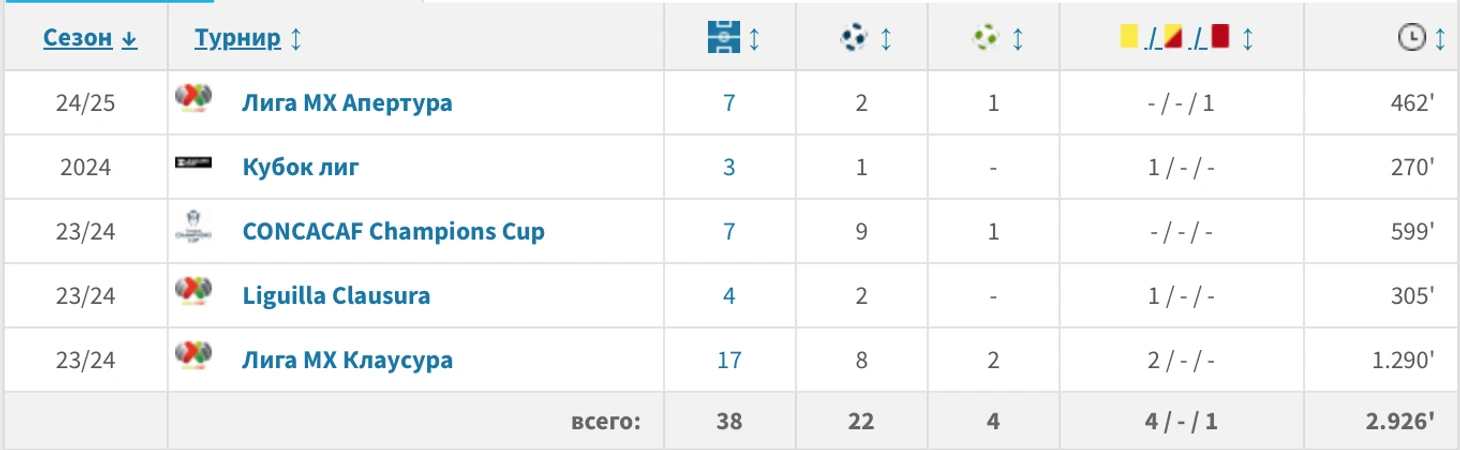Click 7 appearances in Апертура row

tap(729, 103)
